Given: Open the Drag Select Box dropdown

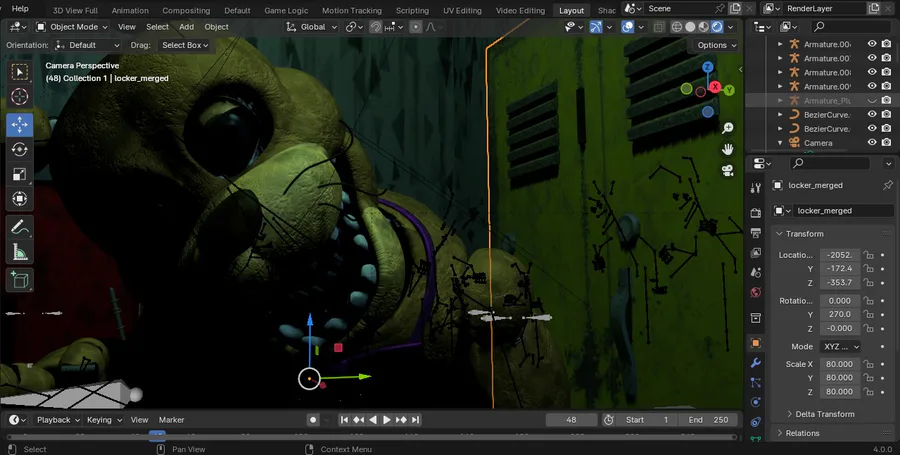Looking at the screenshot, I should pos(184,45).
